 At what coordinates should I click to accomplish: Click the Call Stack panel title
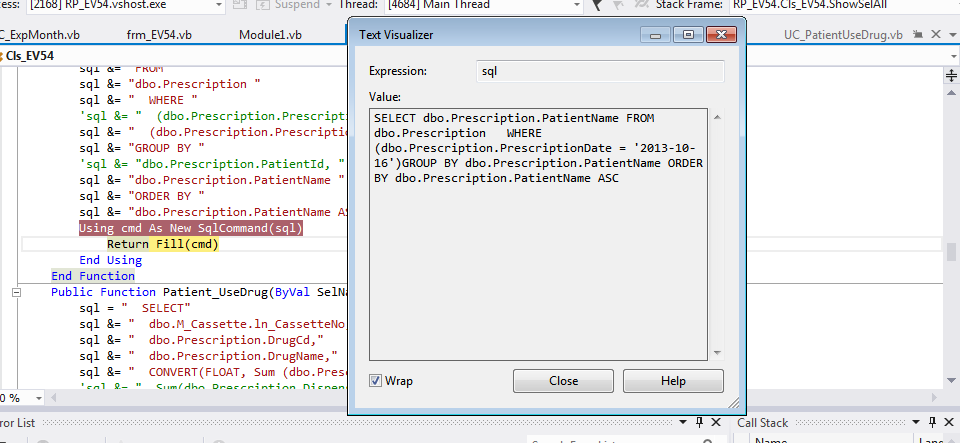762,422
